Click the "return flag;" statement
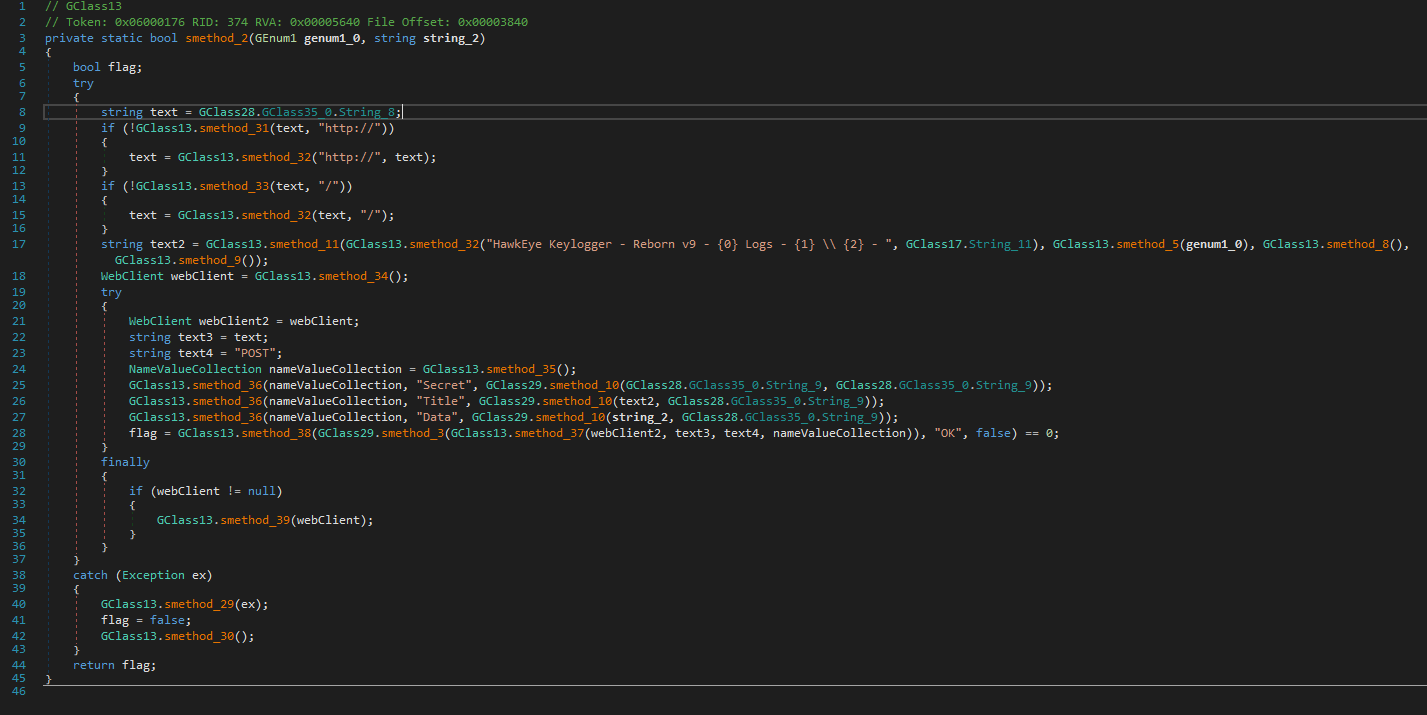 115,665
